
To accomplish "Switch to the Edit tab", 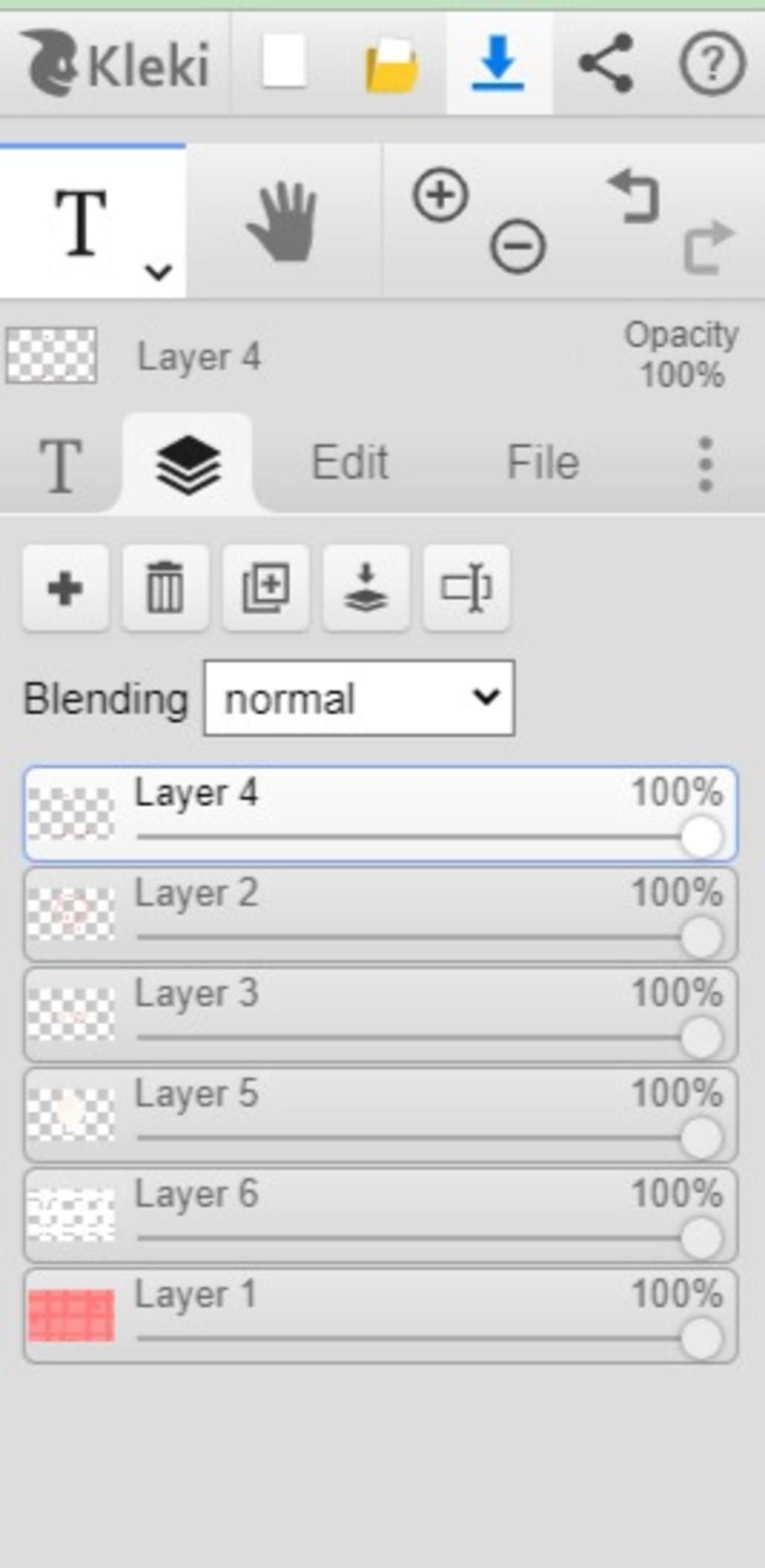I will click(350, 462).
